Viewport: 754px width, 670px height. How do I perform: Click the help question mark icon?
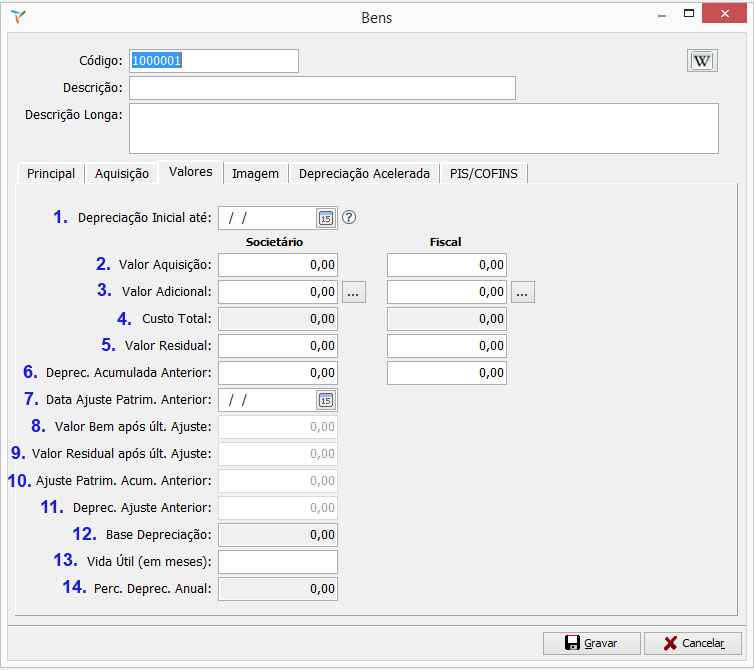pos(349,217)
